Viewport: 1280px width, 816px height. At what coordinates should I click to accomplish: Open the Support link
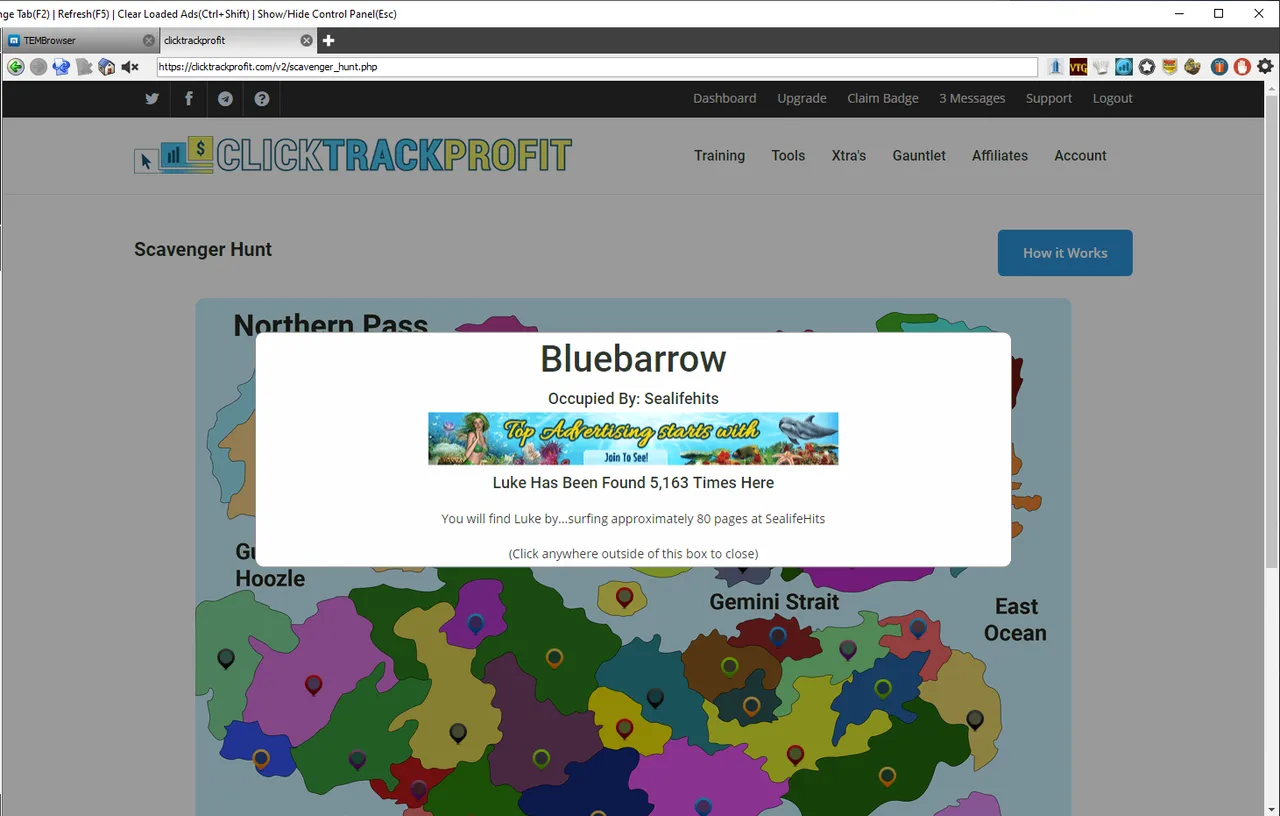1049,98
